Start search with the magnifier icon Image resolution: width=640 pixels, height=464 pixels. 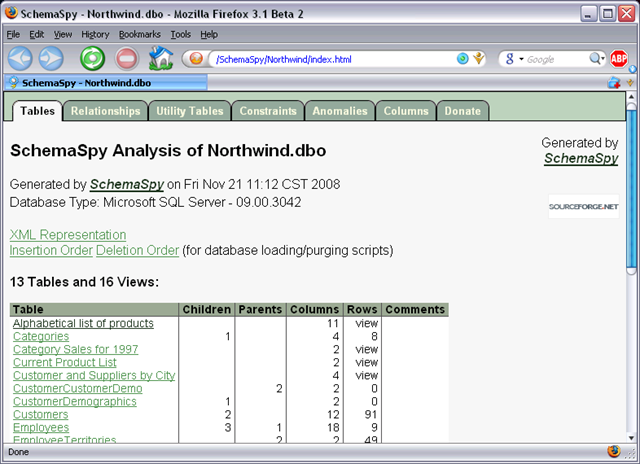pyautogui.click(x=595, y=59)
